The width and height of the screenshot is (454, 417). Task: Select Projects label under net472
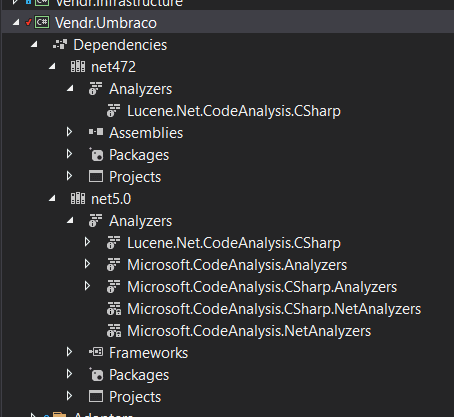[x=135, y=177]
